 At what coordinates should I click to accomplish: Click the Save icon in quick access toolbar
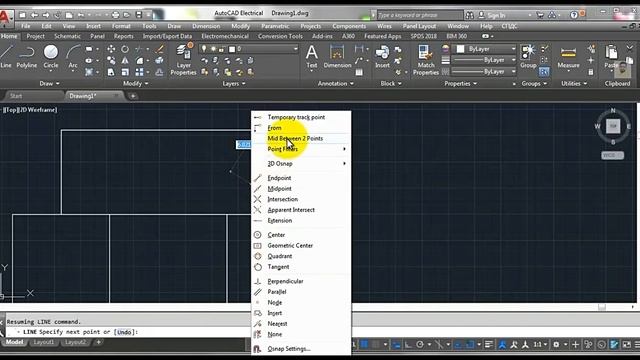[x=139, y=15]
